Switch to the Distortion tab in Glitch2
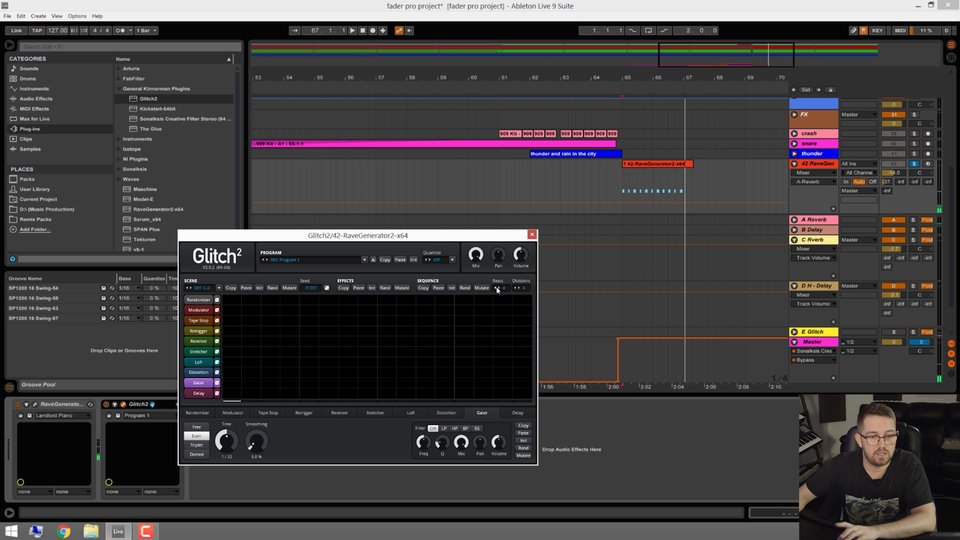 point(446,413)
